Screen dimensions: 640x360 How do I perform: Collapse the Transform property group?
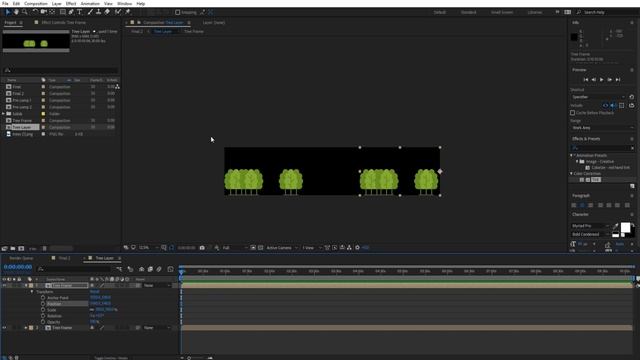pos(32,292)
